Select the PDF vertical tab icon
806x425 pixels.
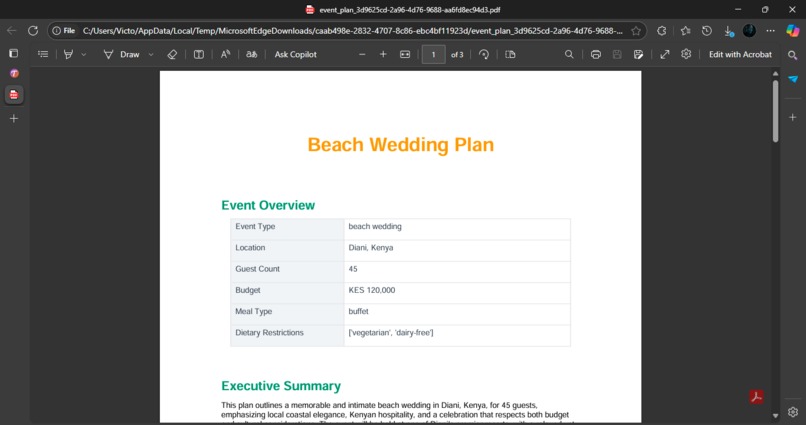[14, 95]
